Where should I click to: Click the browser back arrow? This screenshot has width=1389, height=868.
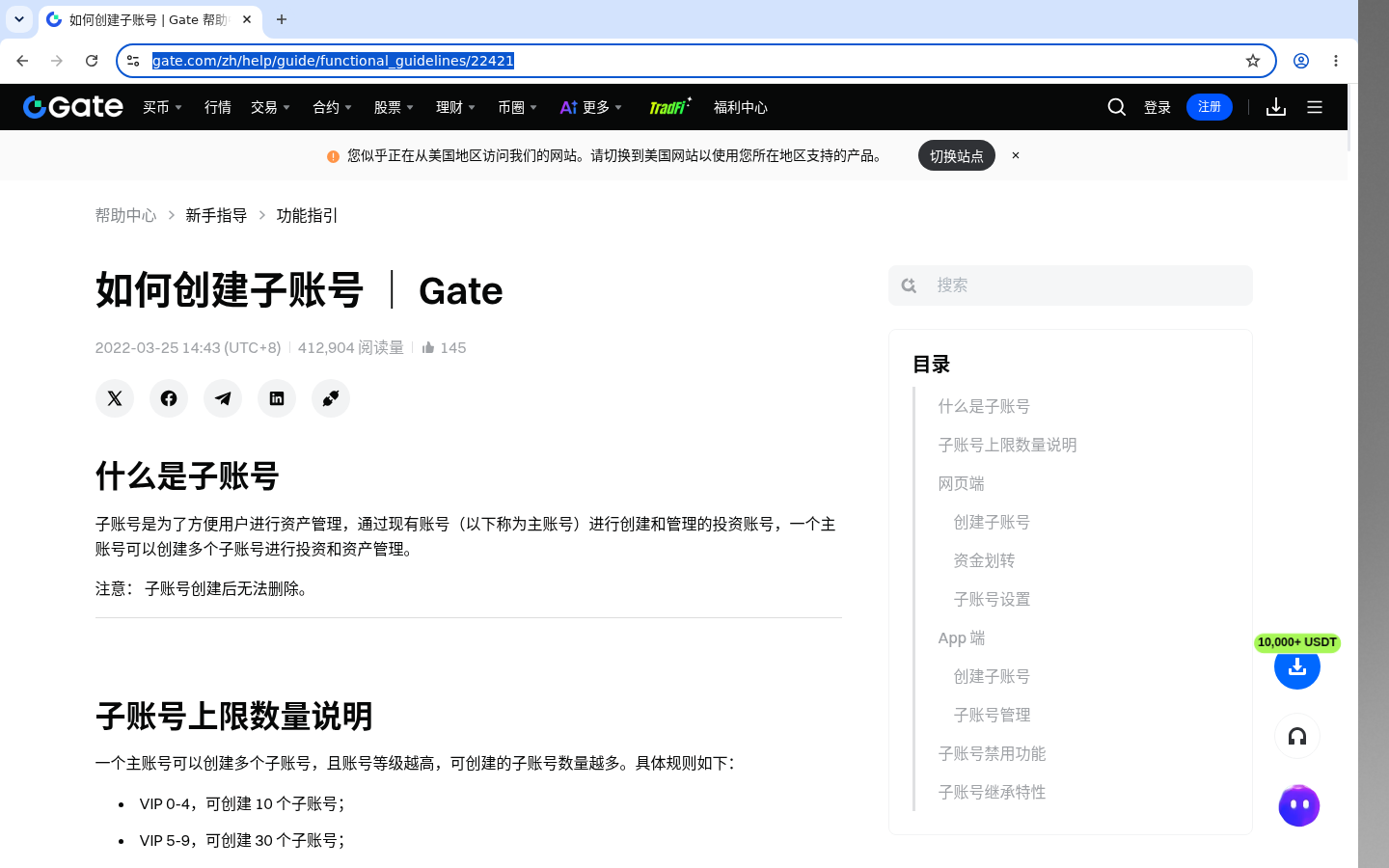22,61
